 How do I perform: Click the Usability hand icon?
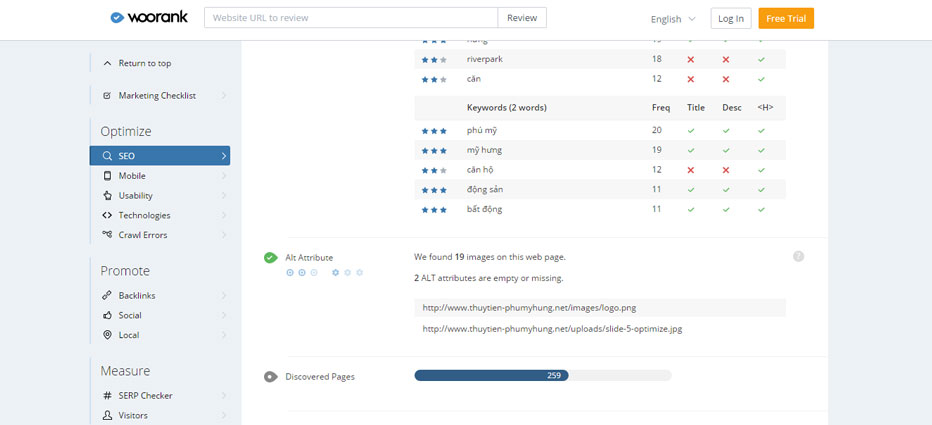click(x=107, y=196)
